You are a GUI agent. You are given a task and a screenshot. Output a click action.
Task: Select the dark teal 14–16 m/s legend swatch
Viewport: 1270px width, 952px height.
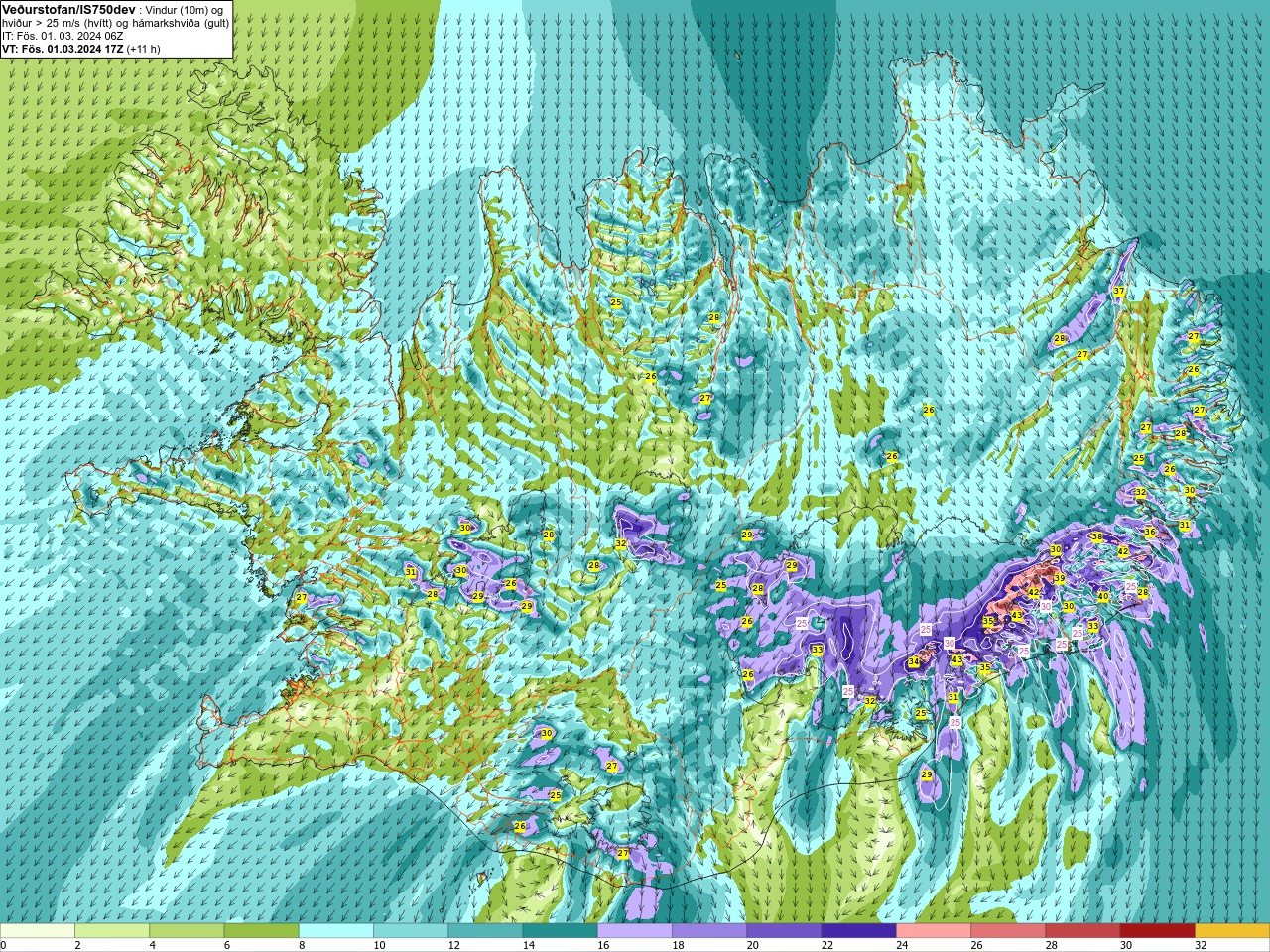(x=561, y=931)
